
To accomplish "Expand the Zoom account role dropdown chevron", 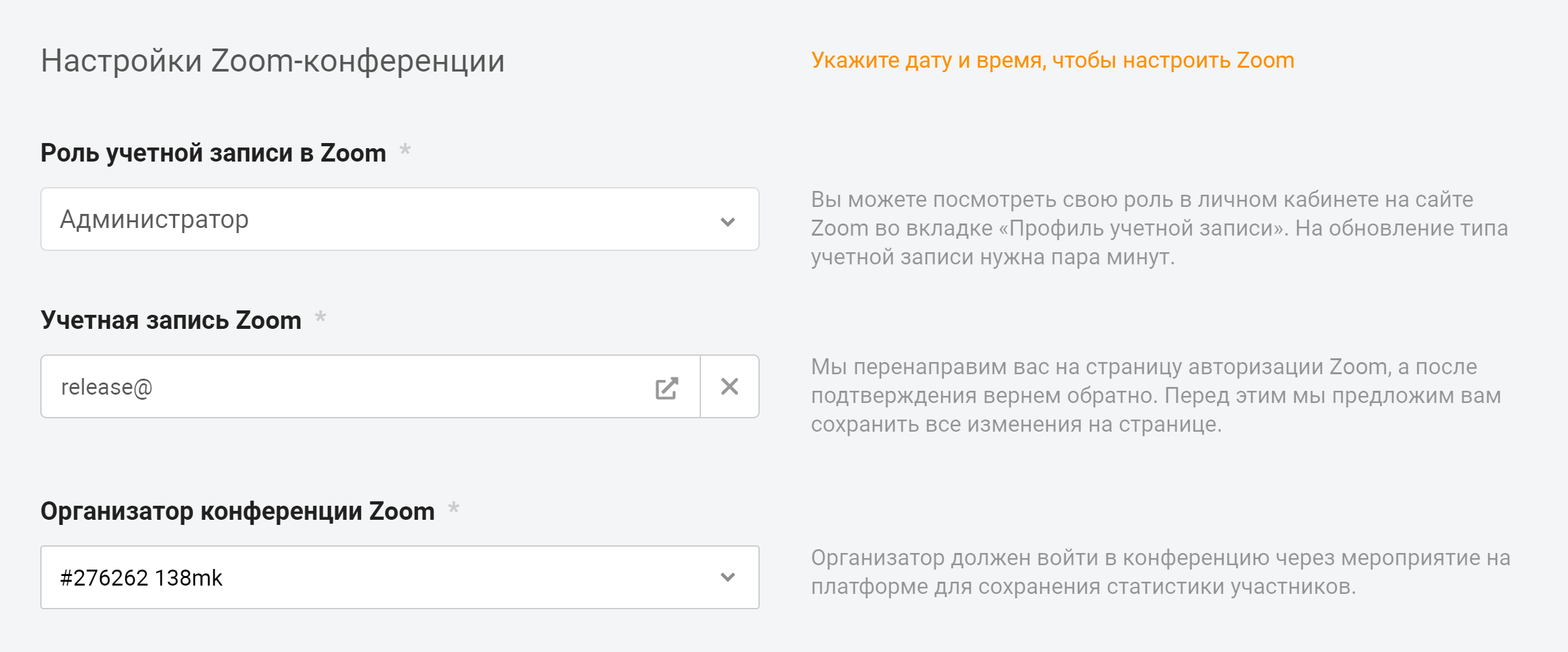I will (728, 222).
